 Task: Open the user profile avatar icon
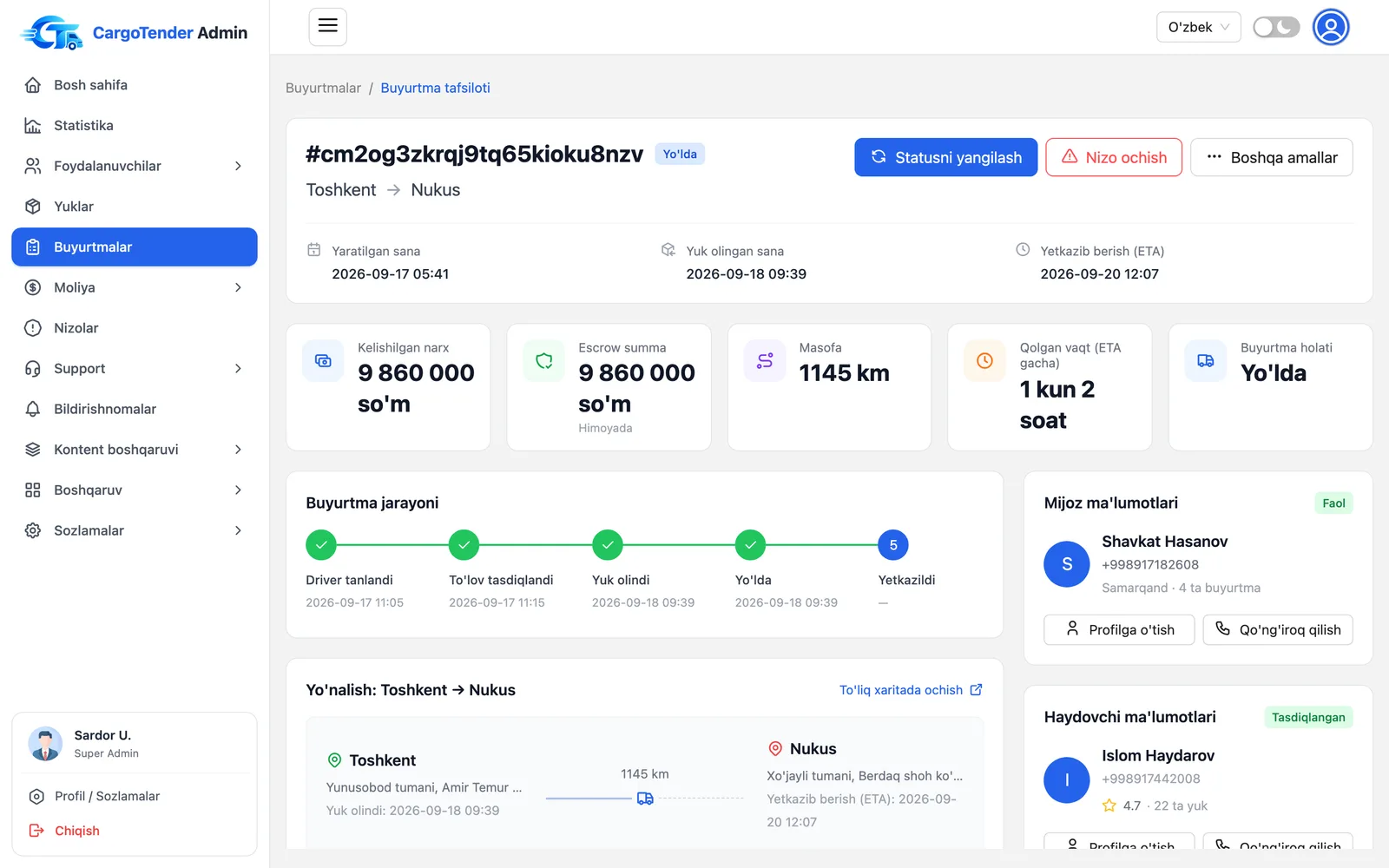[1331, 27]
